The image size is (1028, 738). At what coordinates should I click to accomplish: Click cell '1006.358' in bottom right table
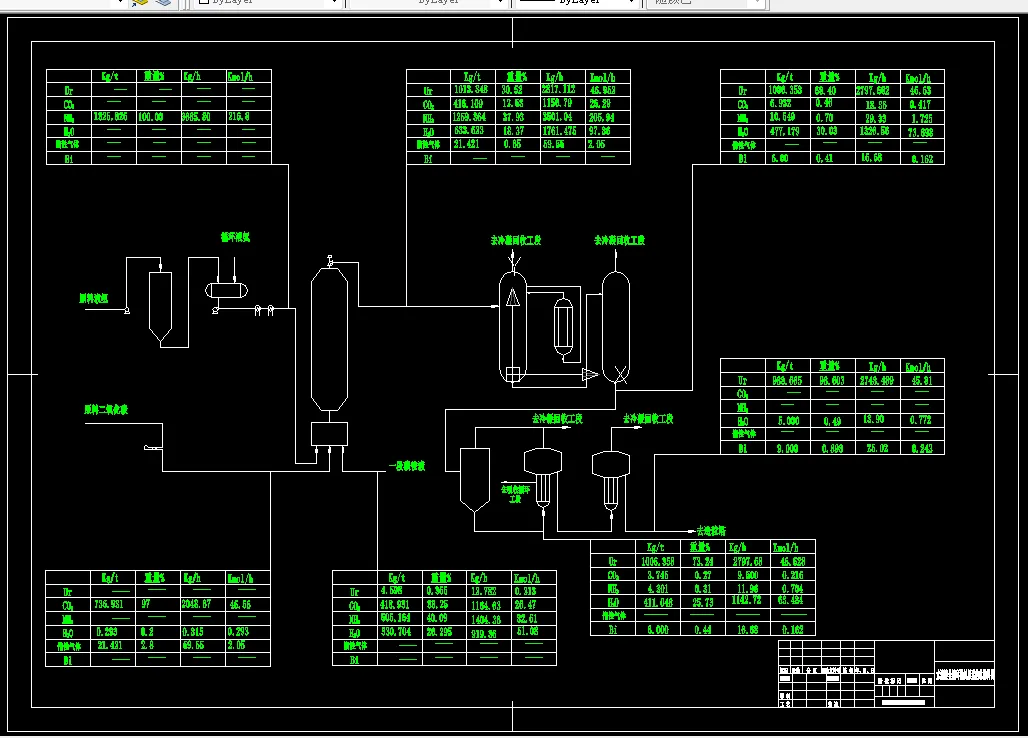(x=657, y=562)
